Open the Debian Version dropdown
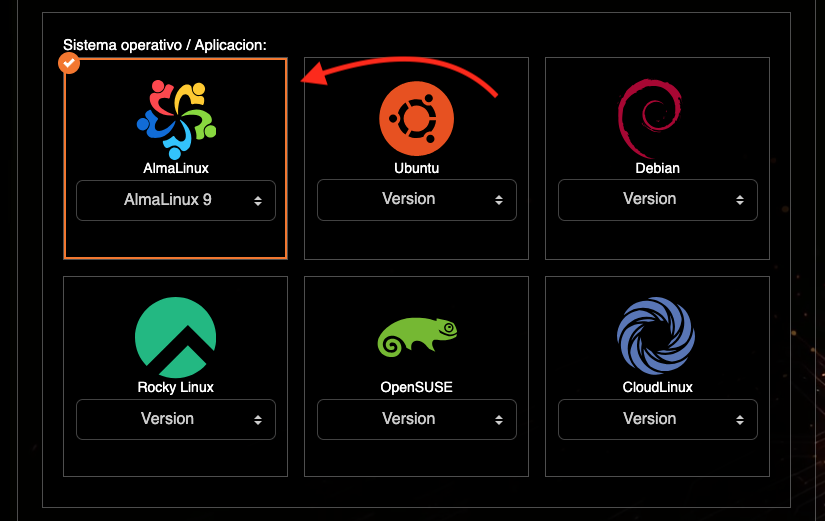Viewport: 825px width, 521px height. click(657, 200)
